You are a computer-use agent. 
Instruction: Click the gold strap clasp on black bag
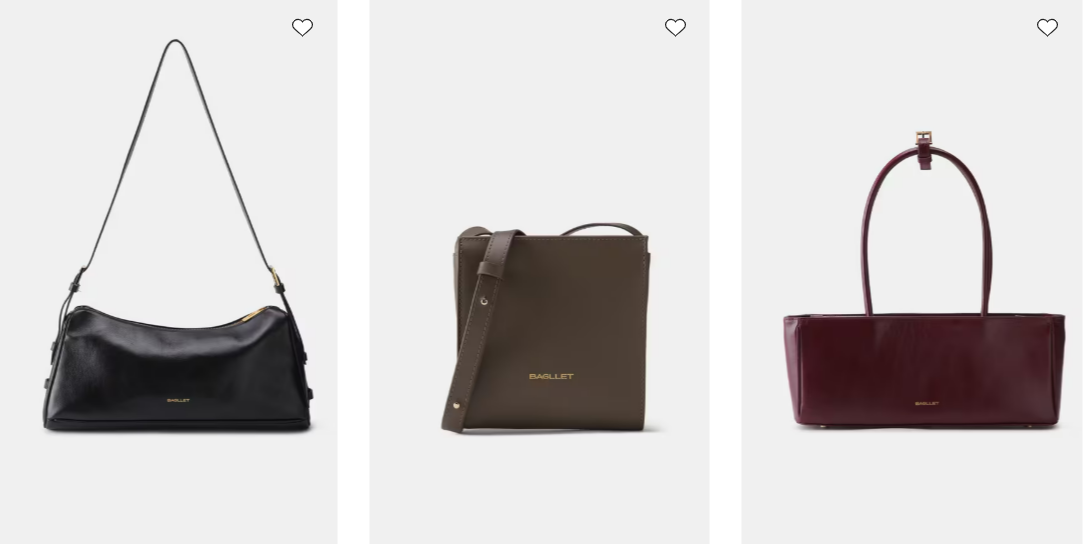pos(276,279)
